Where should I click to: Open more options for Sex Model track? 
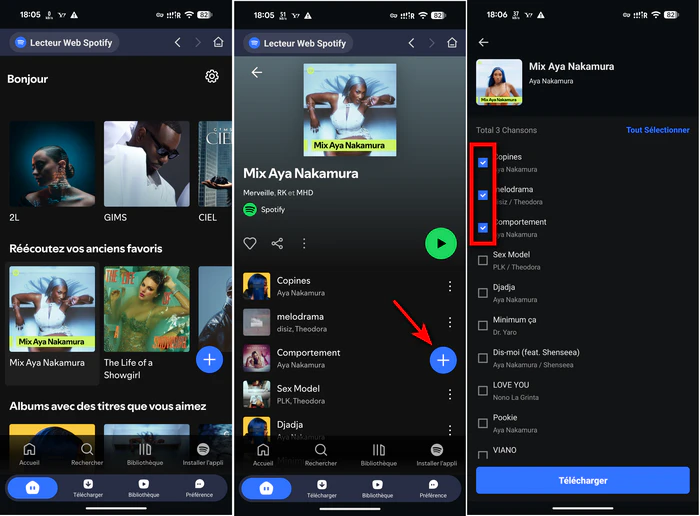click(x=450, y=394)
